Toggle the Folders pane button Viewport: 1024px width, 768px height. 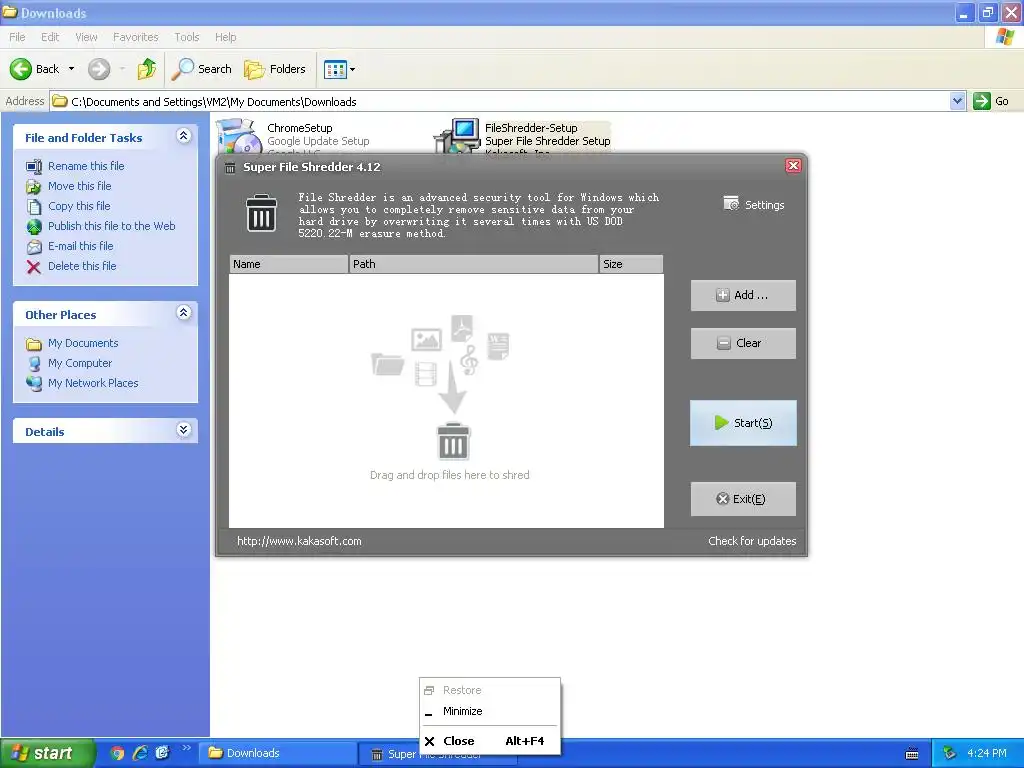pyautogui.click(x=275, y=69)
